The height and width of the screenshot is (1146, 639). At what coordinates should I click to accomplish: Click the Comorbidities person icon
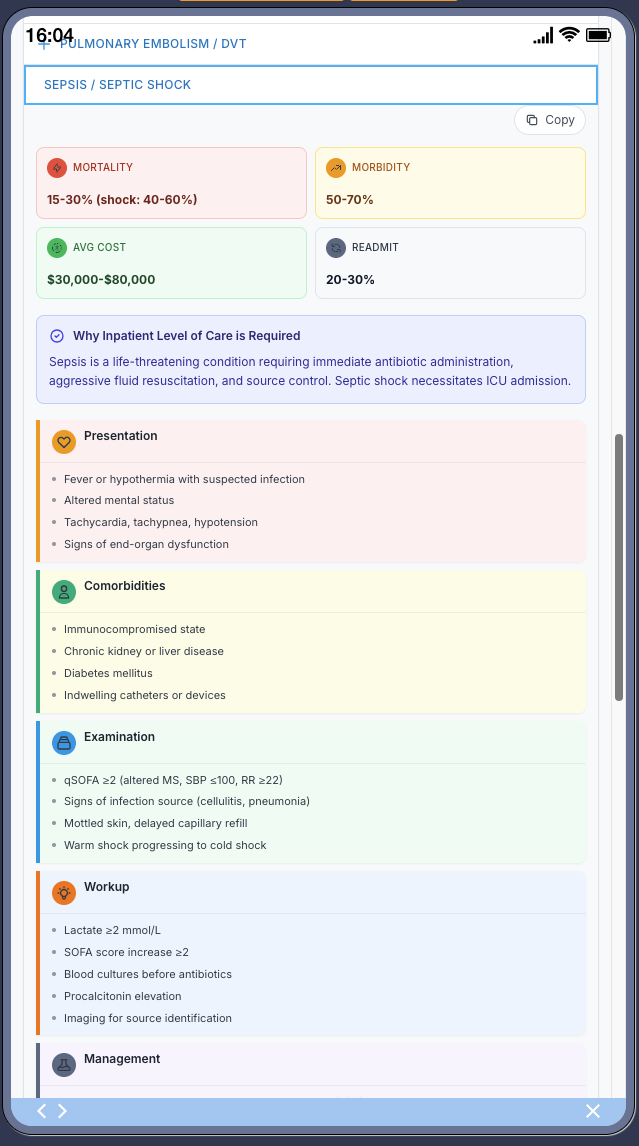(x=64, y=591)
